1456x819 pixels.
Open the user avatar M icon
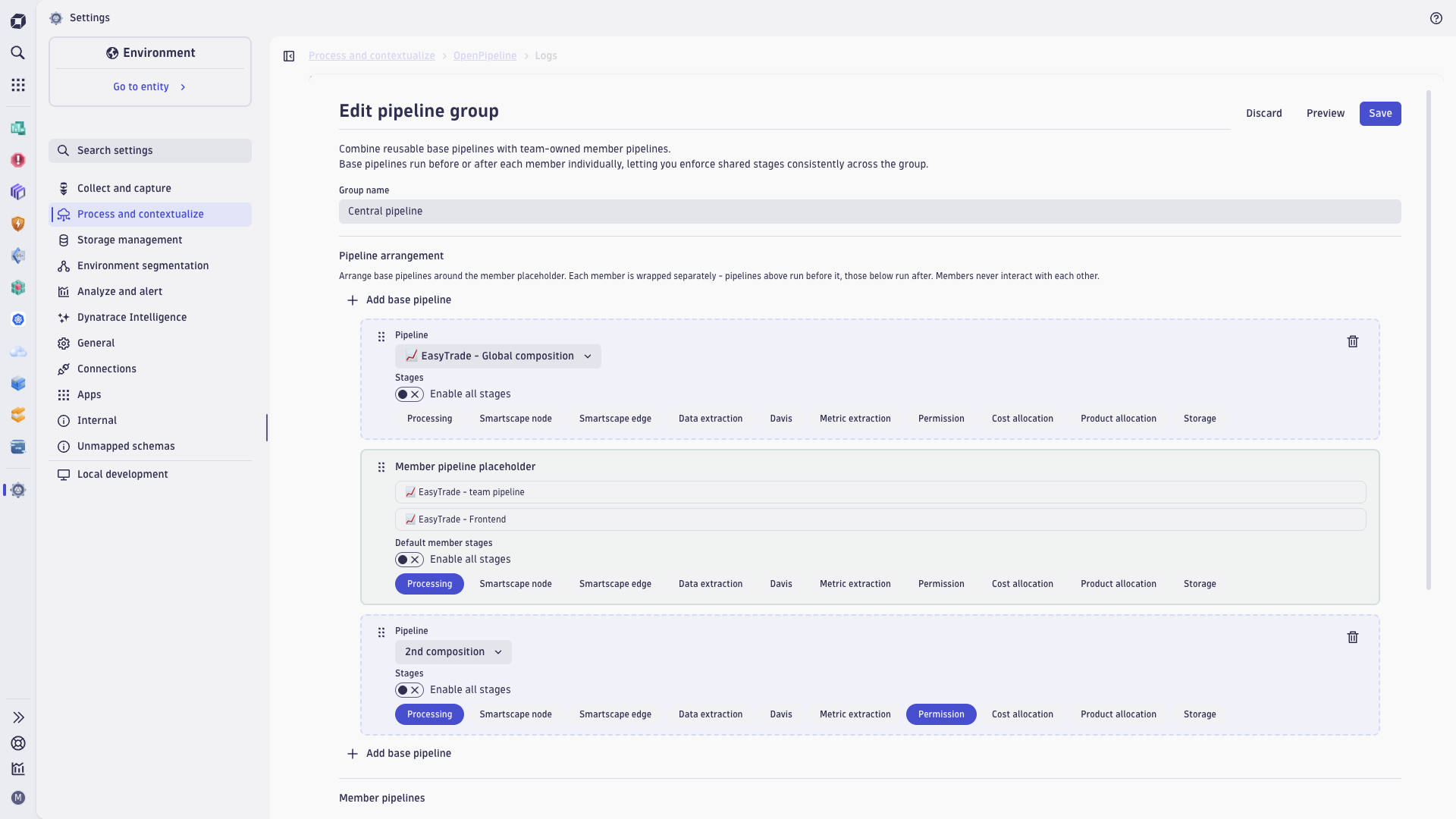[18, 798]
